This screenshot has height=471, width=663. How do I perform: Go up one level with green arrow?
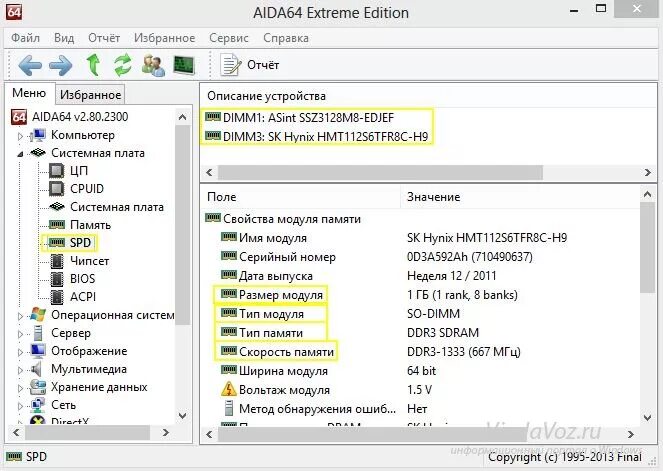pos(93,65)
